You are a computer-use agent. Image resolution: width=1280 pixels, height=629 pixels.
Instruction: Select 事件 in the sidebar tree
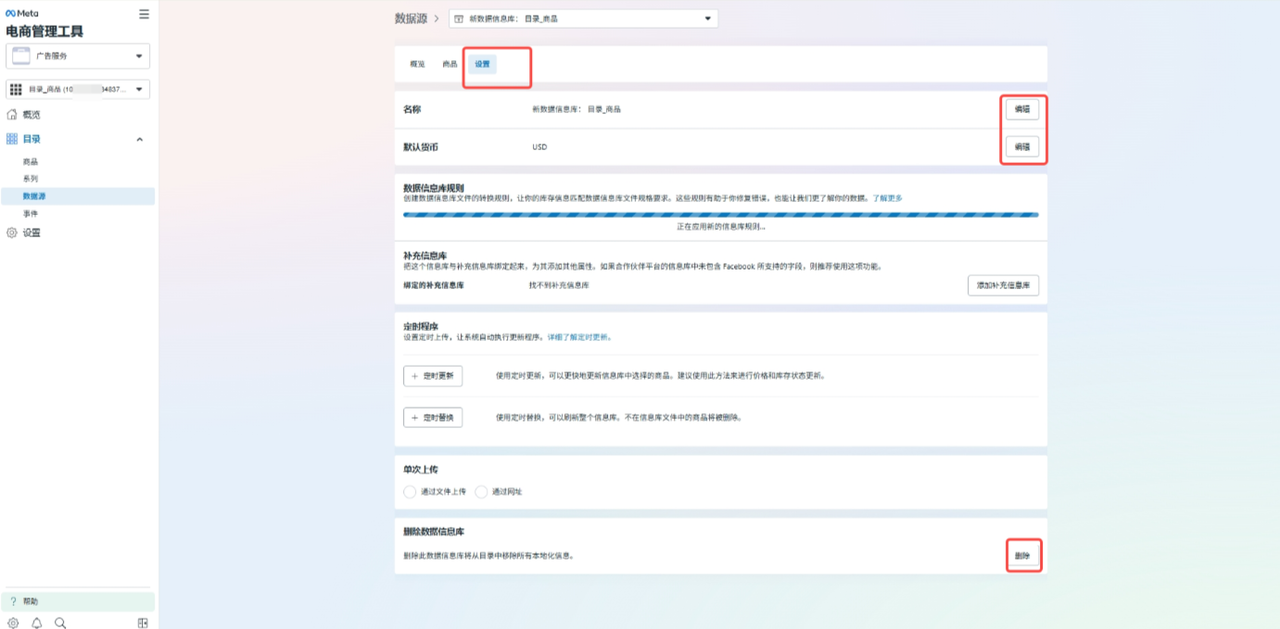pyautogui.click(x=31, y=214)
